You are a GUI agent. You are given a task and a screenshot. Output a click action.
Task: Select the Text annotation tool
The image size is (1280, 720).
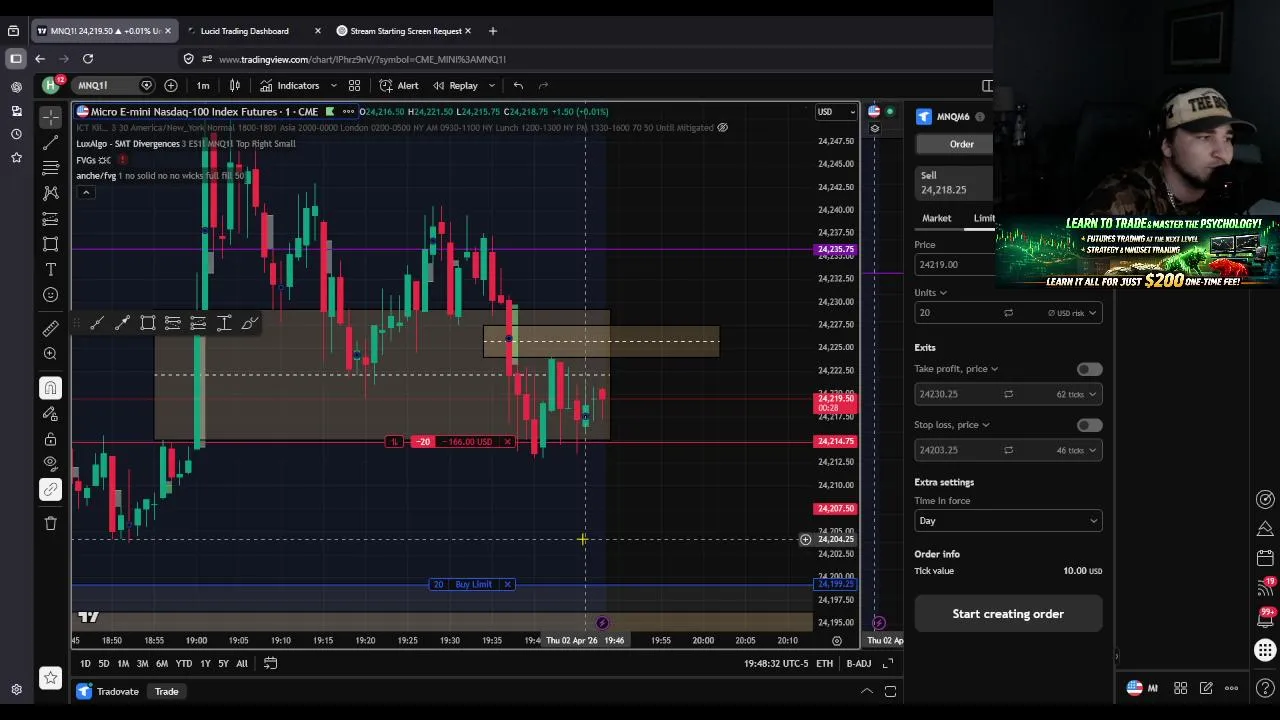51,269
